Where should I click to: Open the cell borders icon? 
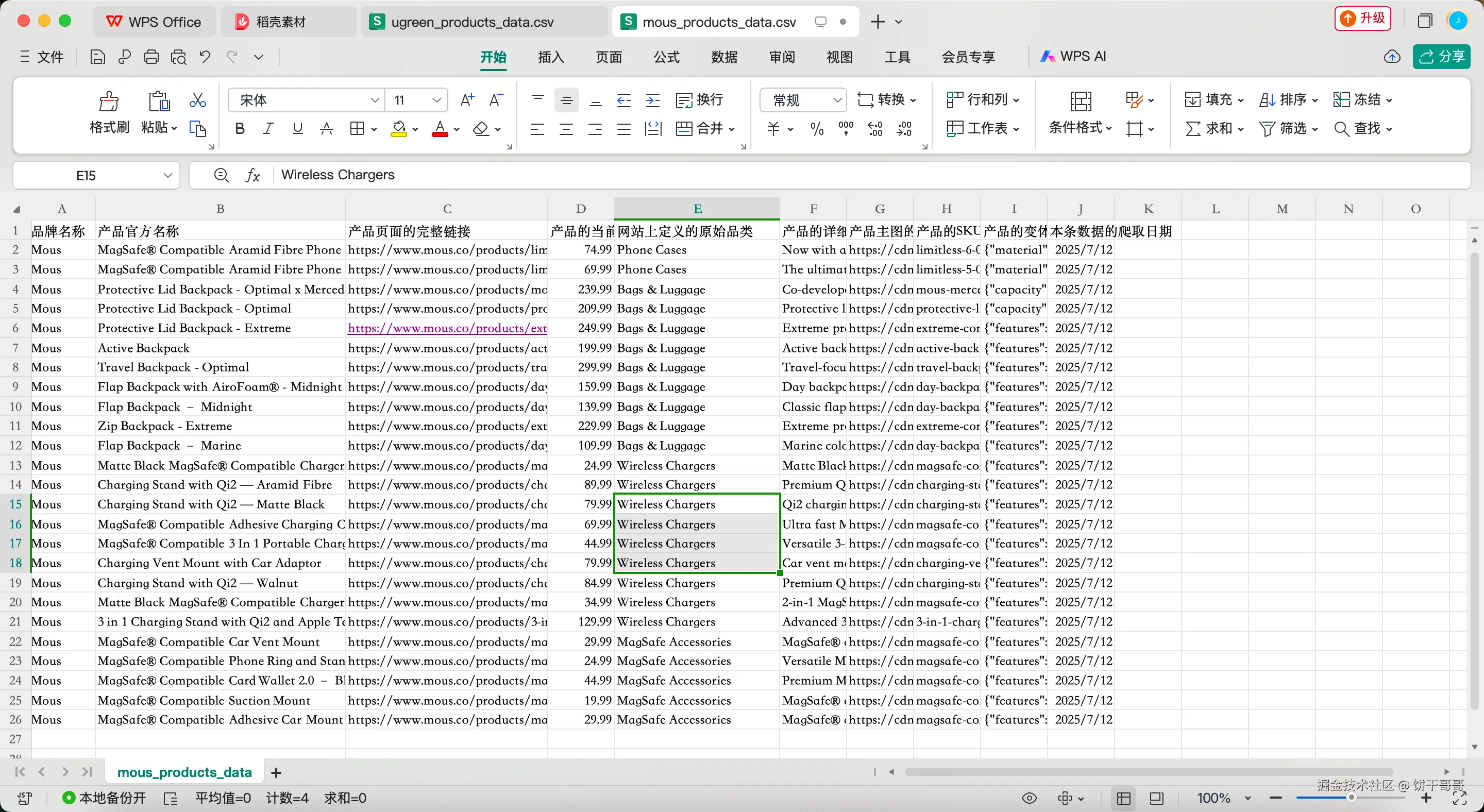[357, 129]
